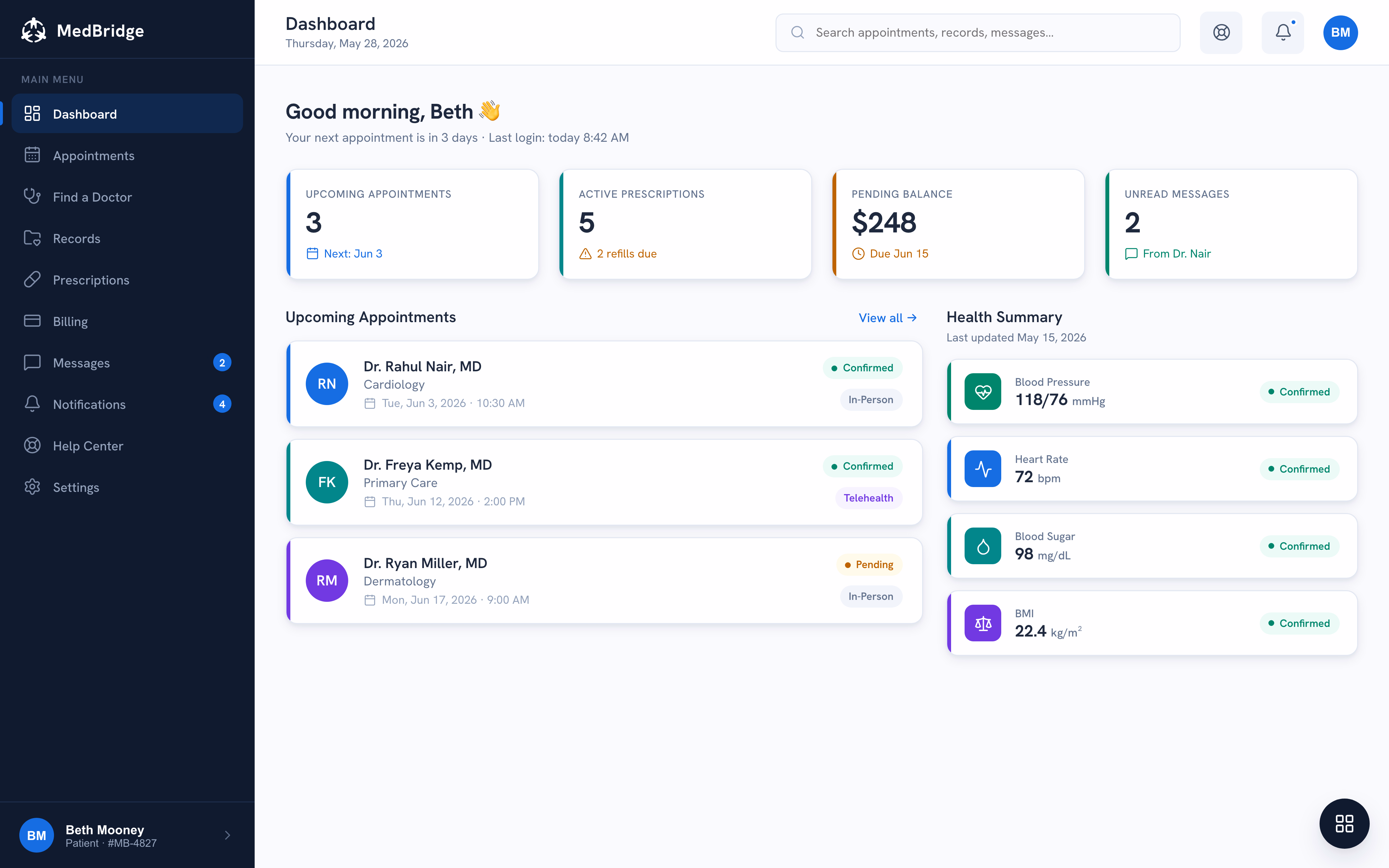Select Dashboard in the main menu

127,114
